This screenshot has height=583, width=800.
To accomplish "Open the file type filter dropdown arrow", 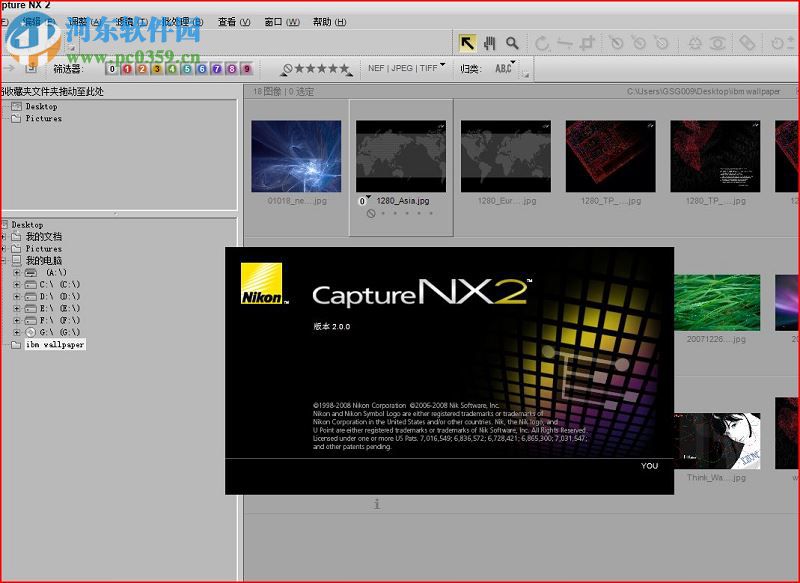I will point(441,66).
